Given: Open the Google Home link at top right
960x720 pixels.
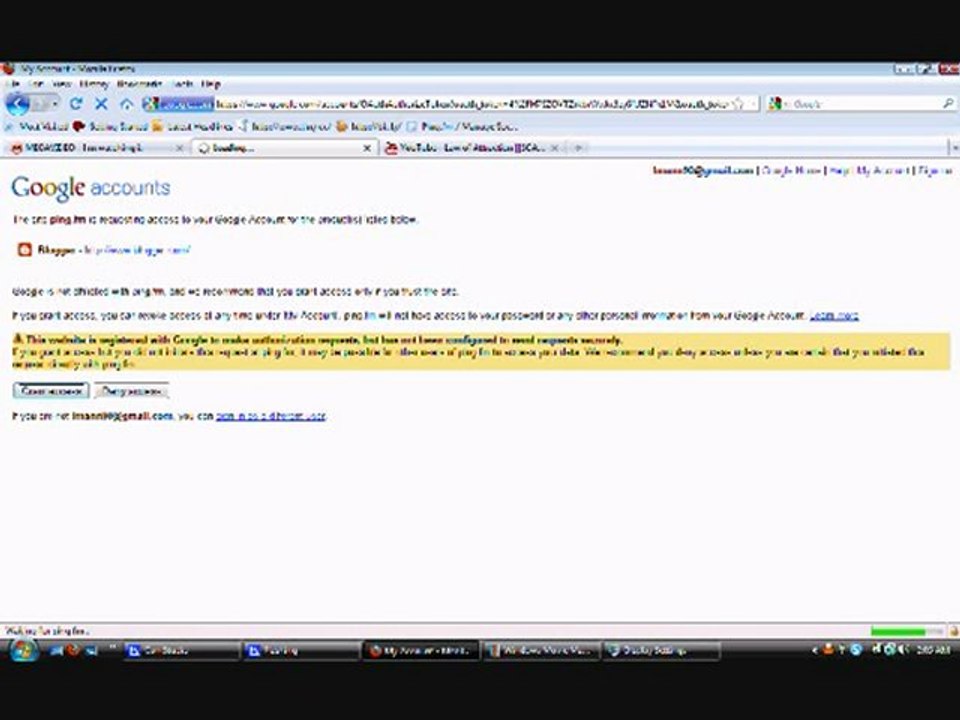Looking at the screenshot, I should point(791,171).
